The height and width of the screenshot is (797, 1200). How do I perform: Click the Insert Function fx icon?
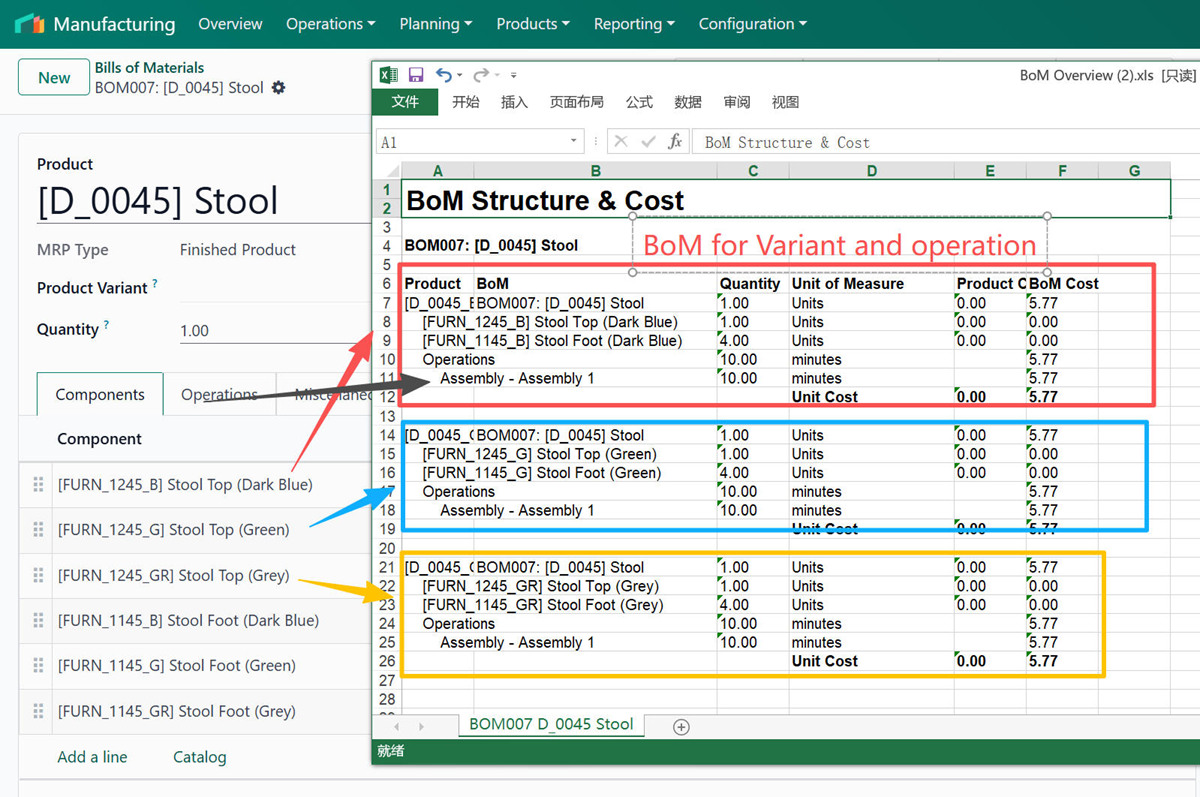[675, 142]
